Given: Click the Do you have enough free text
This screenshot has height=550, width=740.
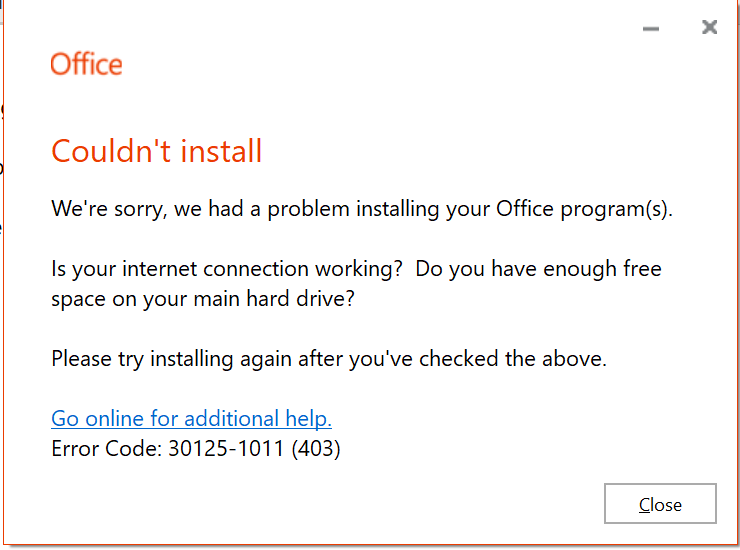Looking at the screenshot, I should click(538, 269).
